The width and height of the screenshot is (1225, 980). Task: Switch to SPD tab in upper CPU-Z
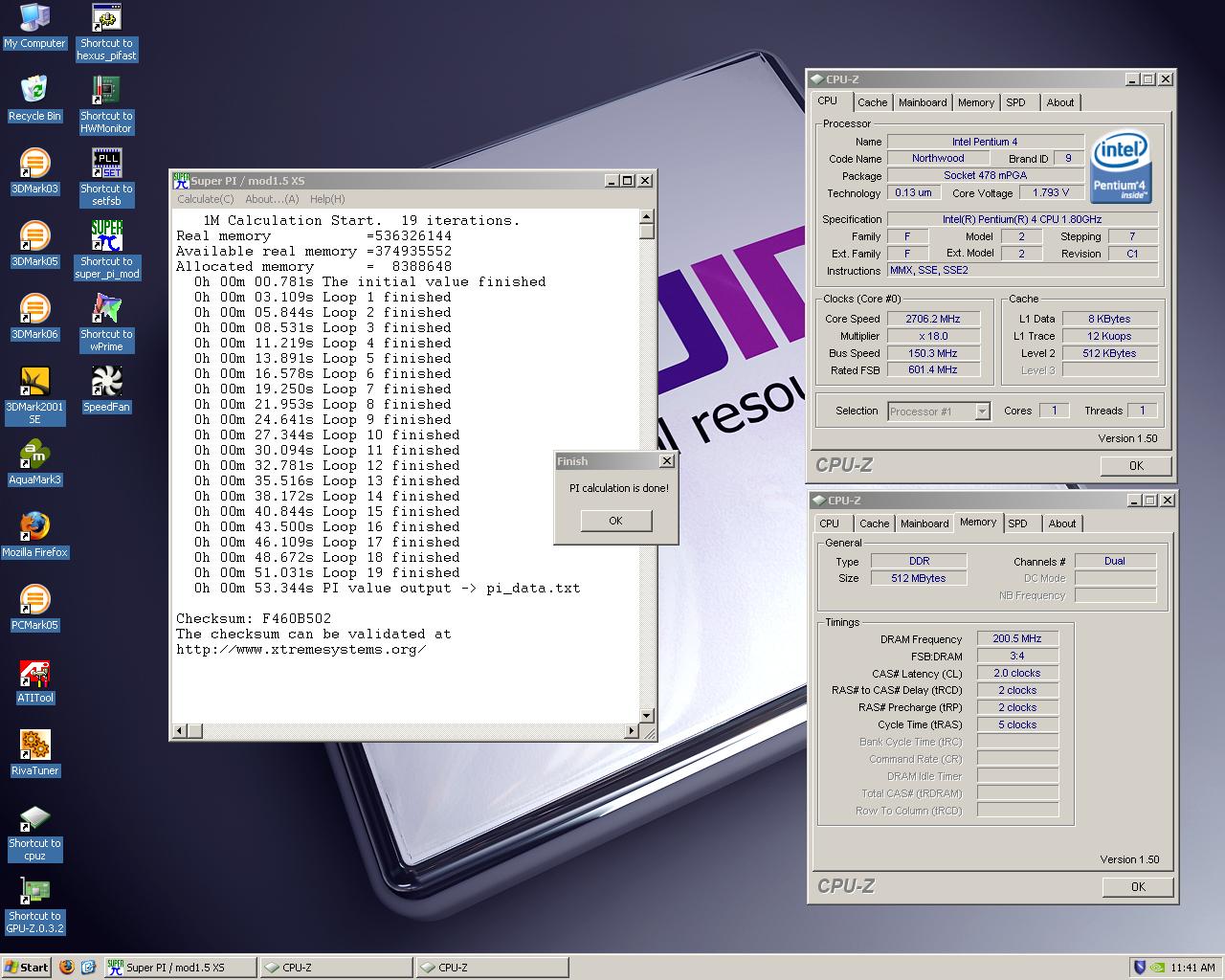(1016, 102)
